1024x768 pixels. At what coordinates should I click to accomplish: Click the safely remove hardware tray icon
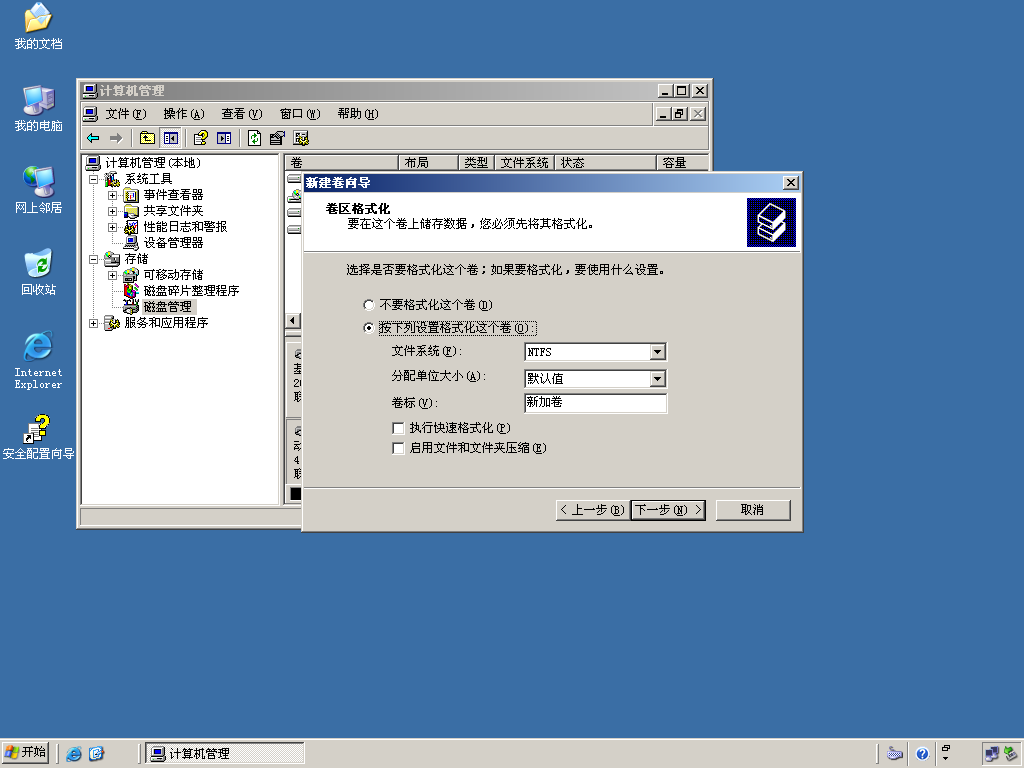[x=1010, y=754]
